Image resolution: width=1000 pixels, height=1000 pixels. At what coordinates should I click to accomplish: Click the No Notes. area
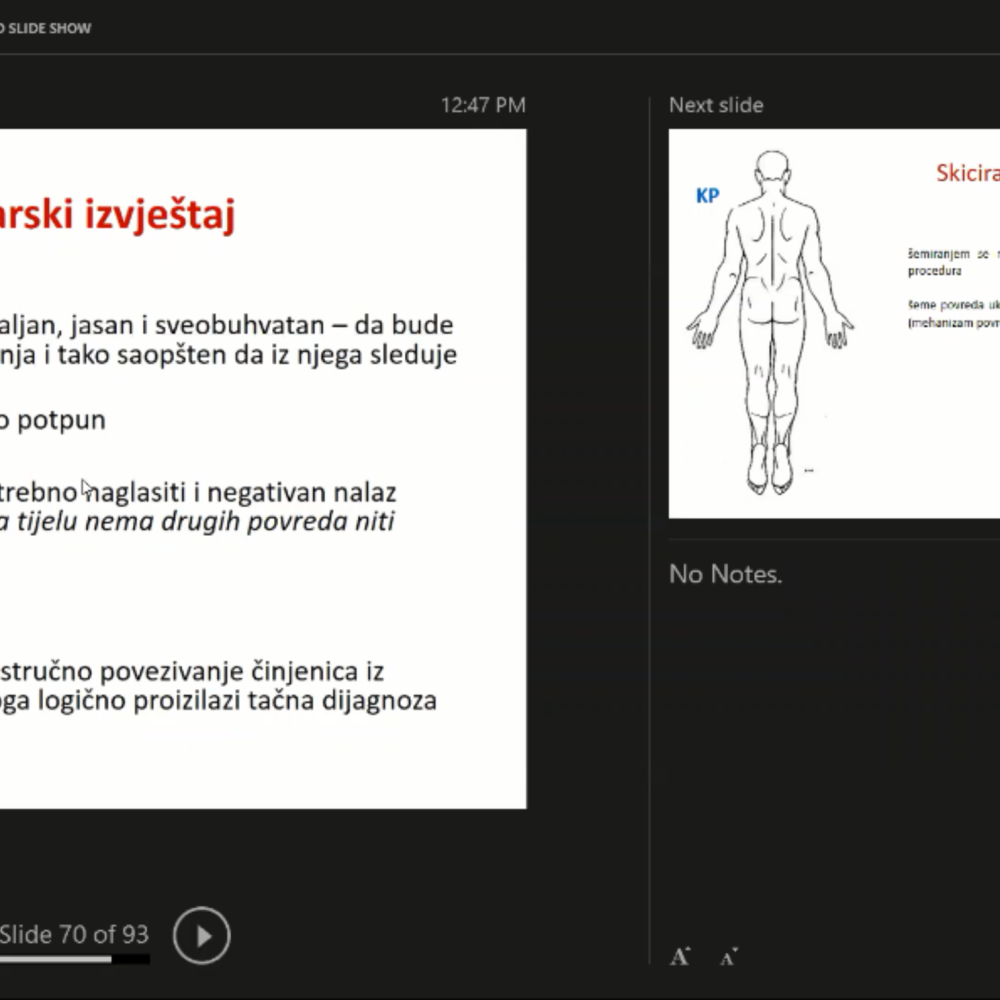tap(725, 574)
